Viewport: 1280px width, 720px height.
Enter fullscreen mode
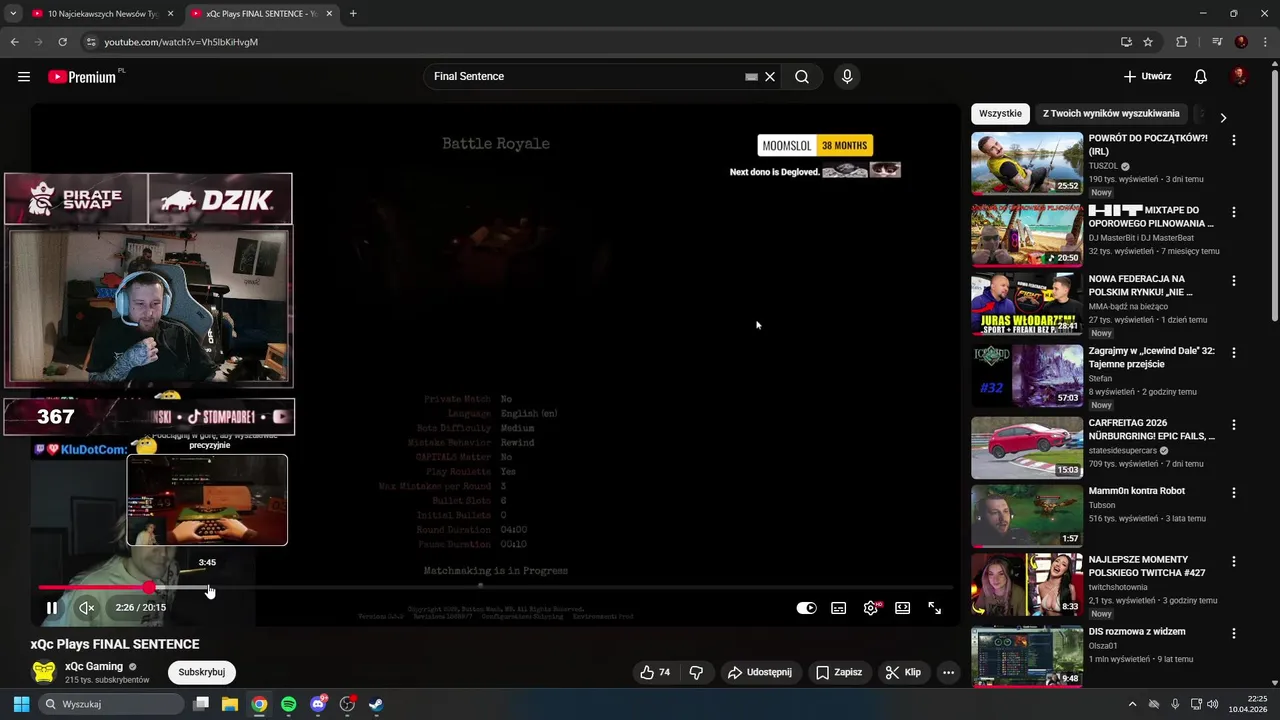click(935, 608)
